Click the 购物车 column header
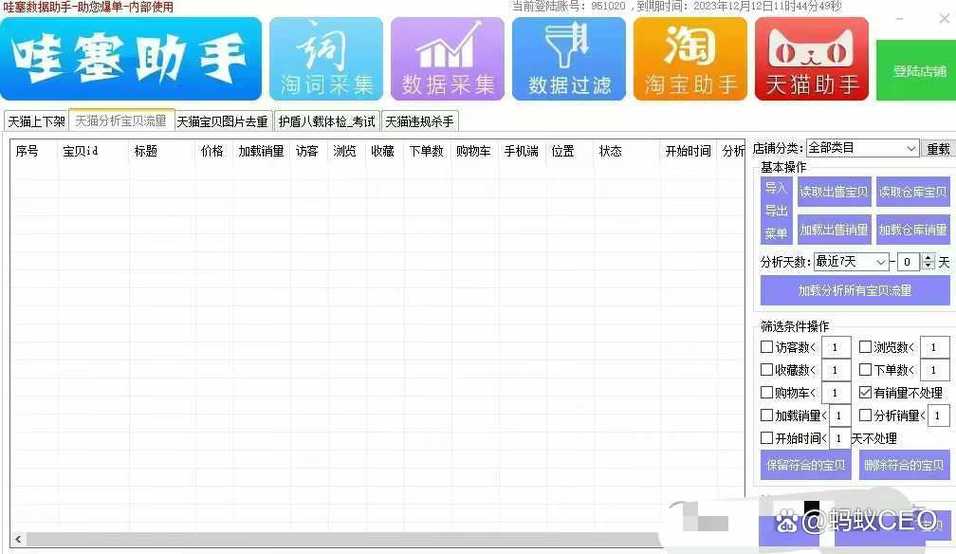This screenshot has height=554, width=956. (473, 151)
